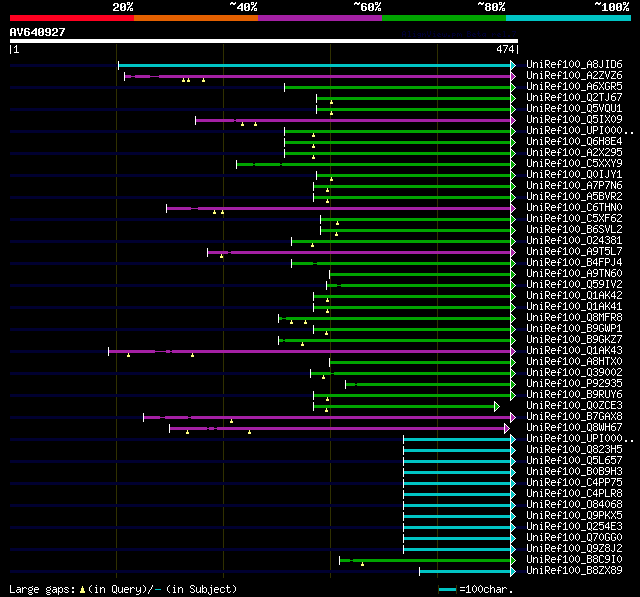Select the UniRef100_Q70GG0 label
Screen dimensions: 640x597
tap(574, 538)
